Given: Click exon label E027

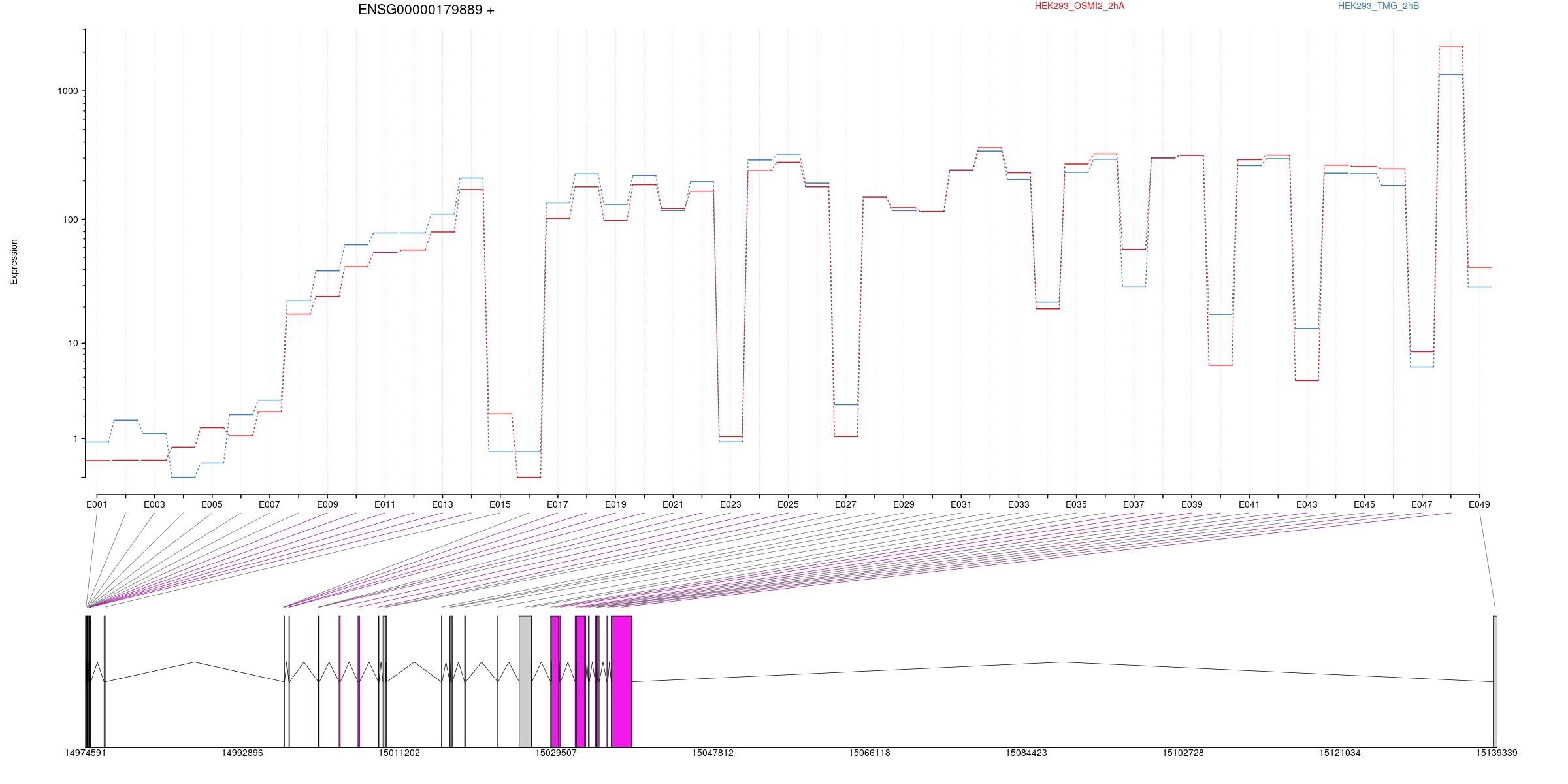Looking at the screenshot, I should pyautogui.click(x=845, y=504).
